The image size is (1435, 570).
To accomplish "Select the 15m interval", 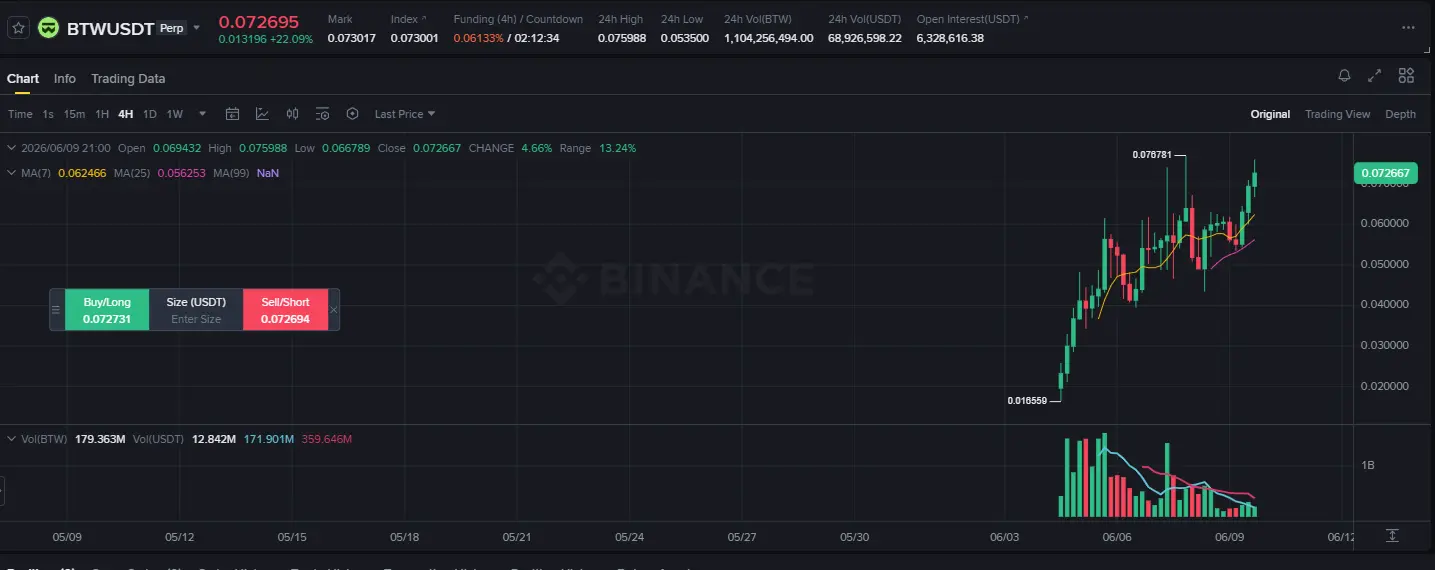I will [x=74, y=114].
